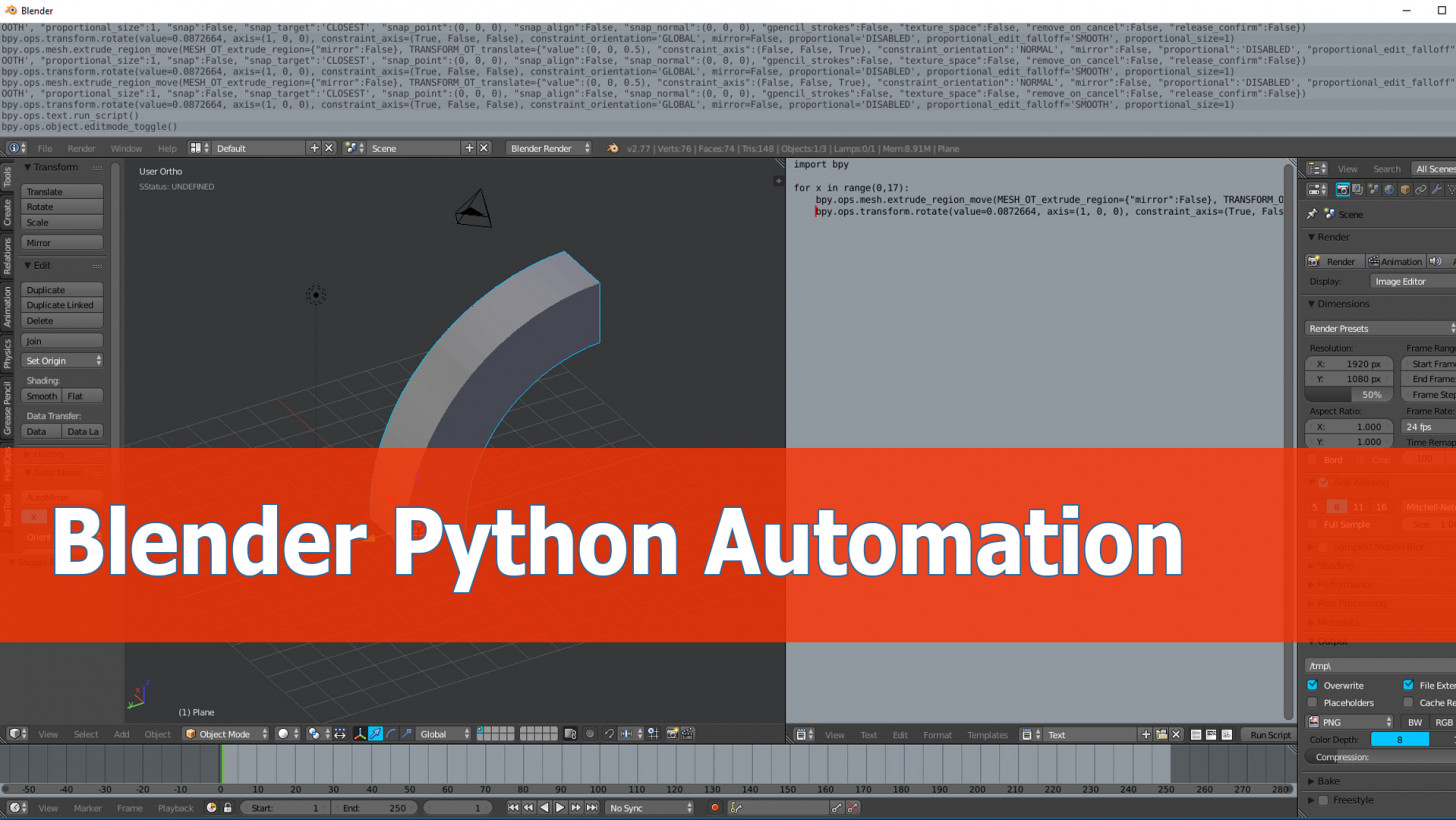Screen dimensions: 1456x820
Task: Switch to the Physics tab
Action: (x=7, y=353)
